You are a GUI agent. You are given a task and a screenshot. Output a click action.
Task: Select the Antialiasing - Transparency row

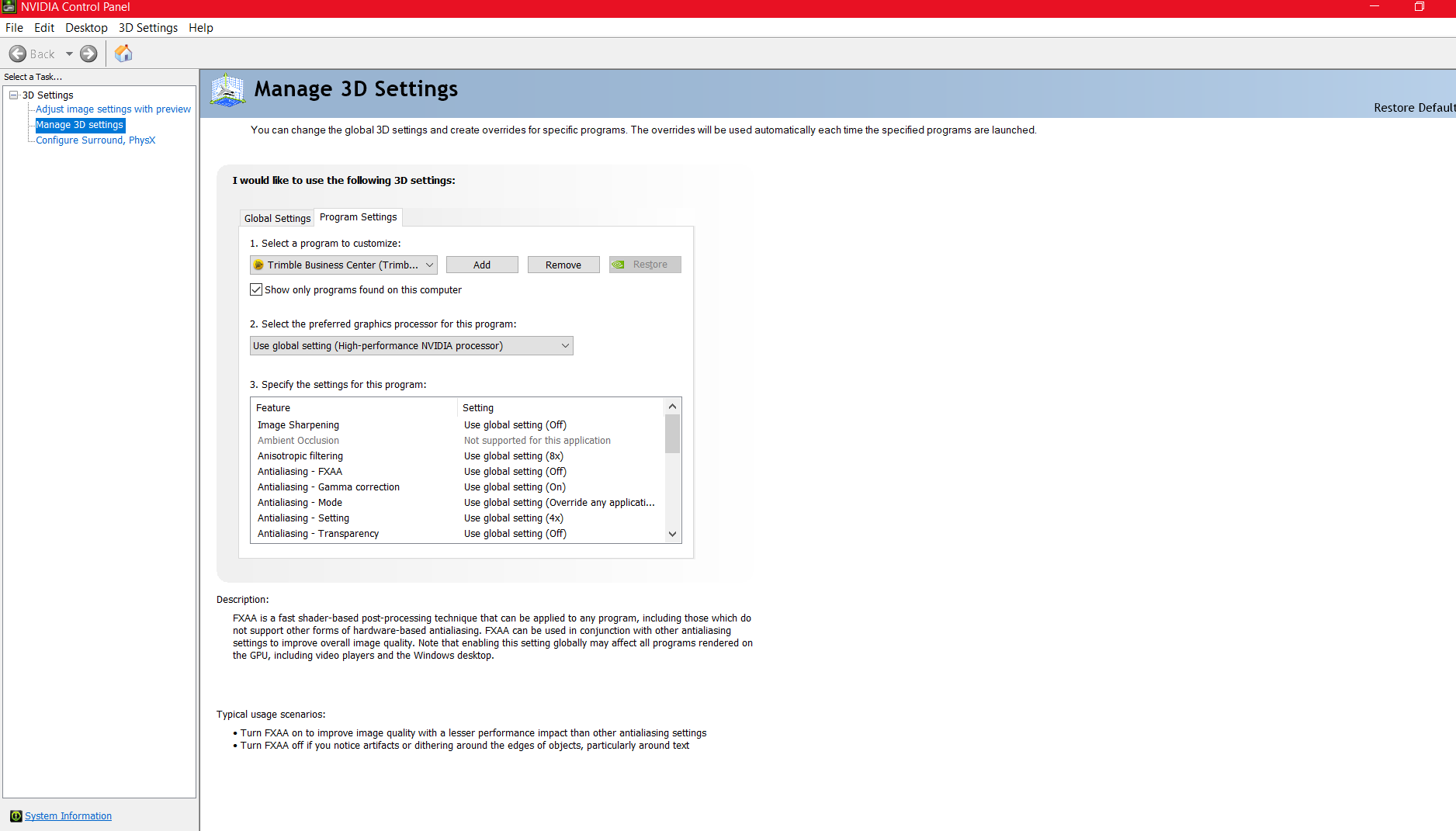458,534
